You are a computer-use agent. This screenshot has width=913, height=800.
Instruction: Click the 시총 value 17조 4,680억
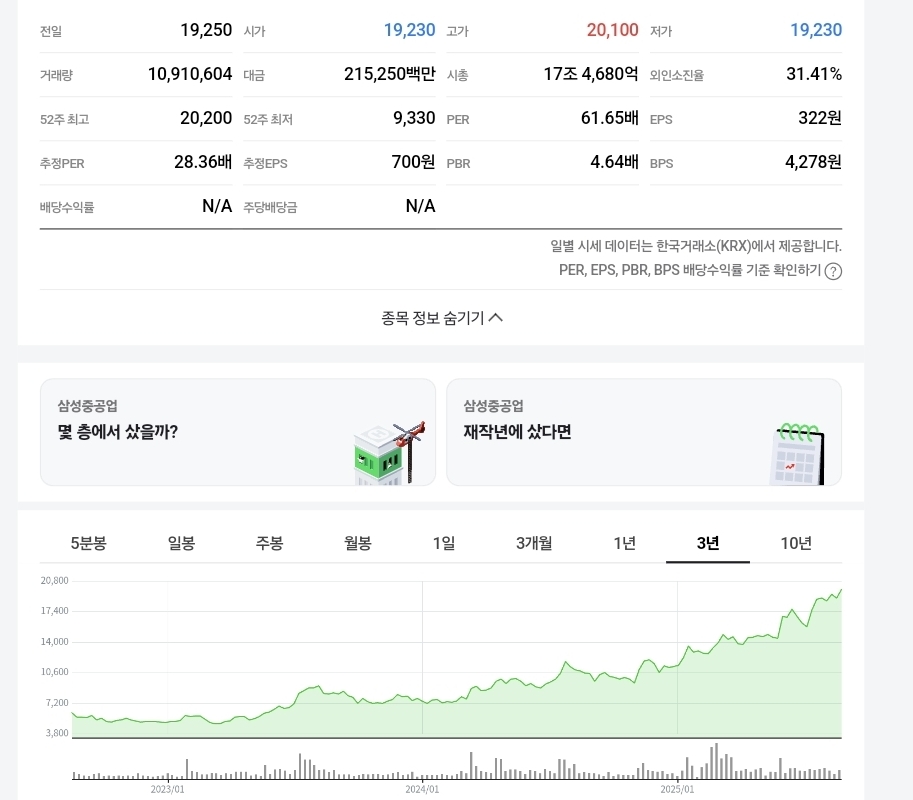tap(591, 74)
